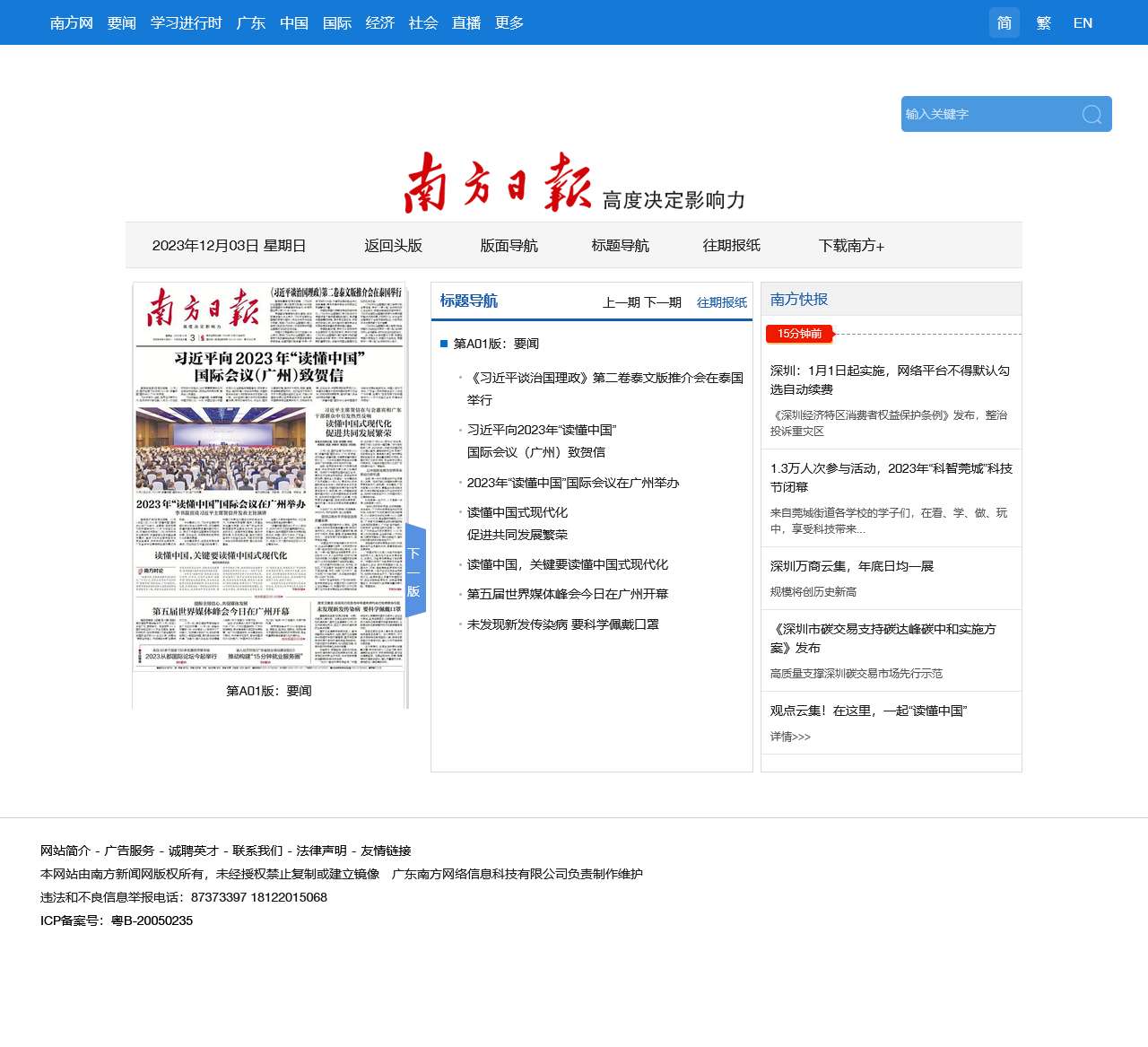Screen dimensions: 1148x1047
Task: Expand the 更多 menu in top bar
Action: (x=509, y=22)
